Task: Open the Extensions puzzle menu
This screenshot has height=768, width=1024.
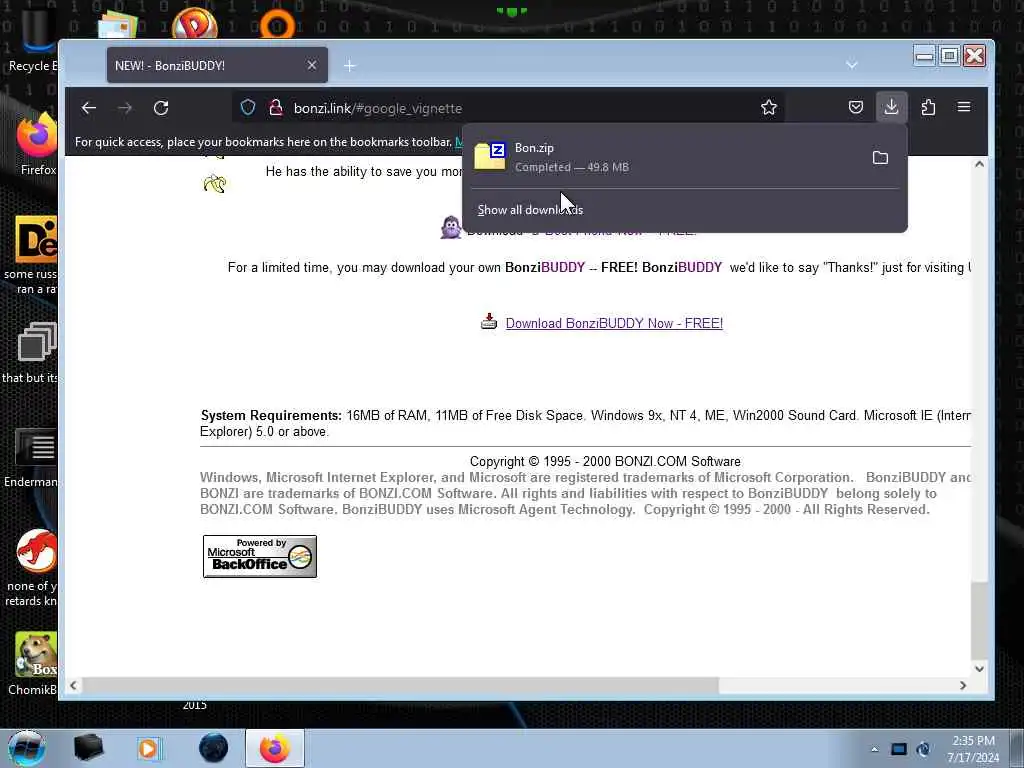Action: click(928, 107)
